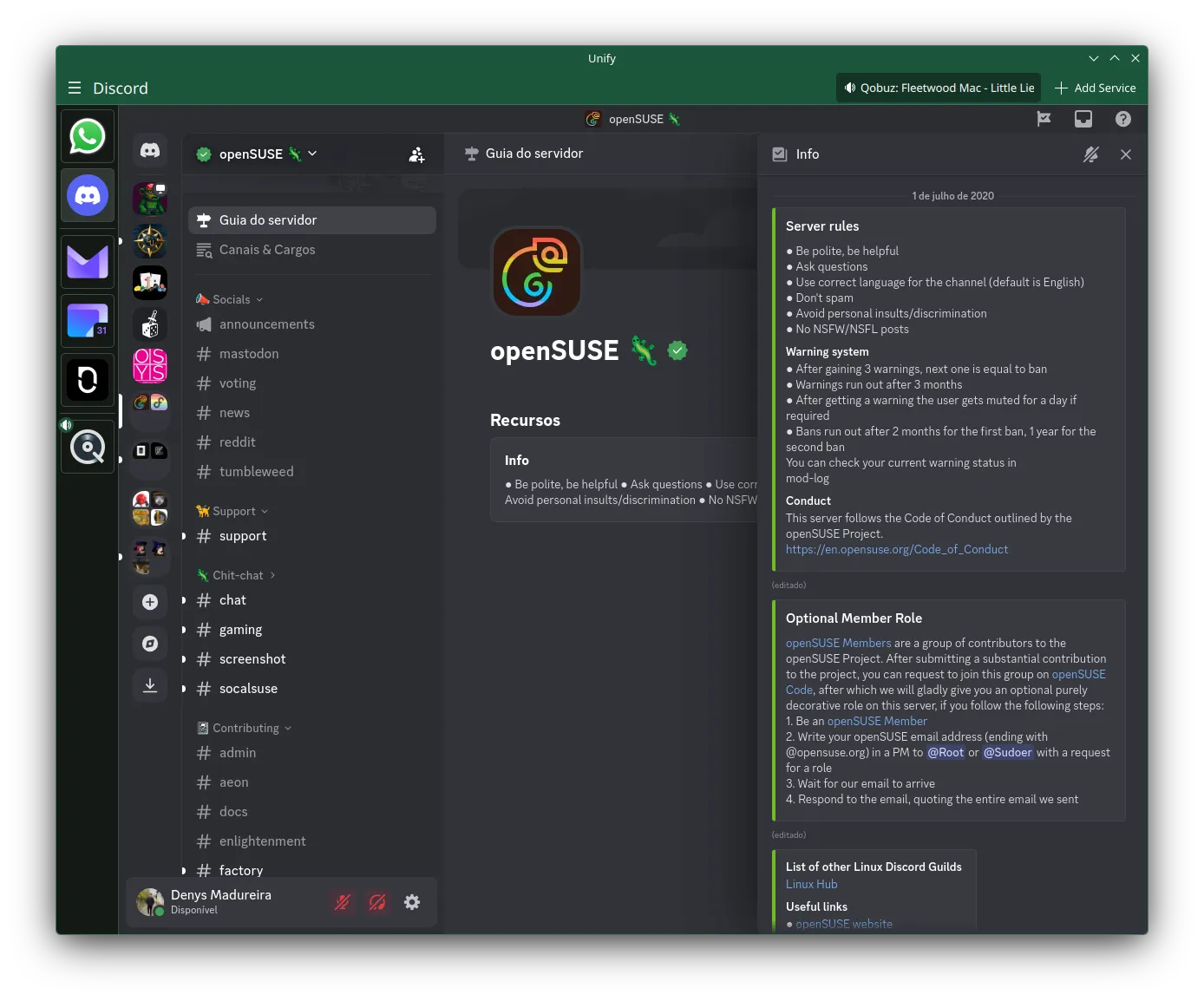Screen dimensions: 1204x1001
Task: Toggle microphone mute button
Action: click(x=343, y=902)
